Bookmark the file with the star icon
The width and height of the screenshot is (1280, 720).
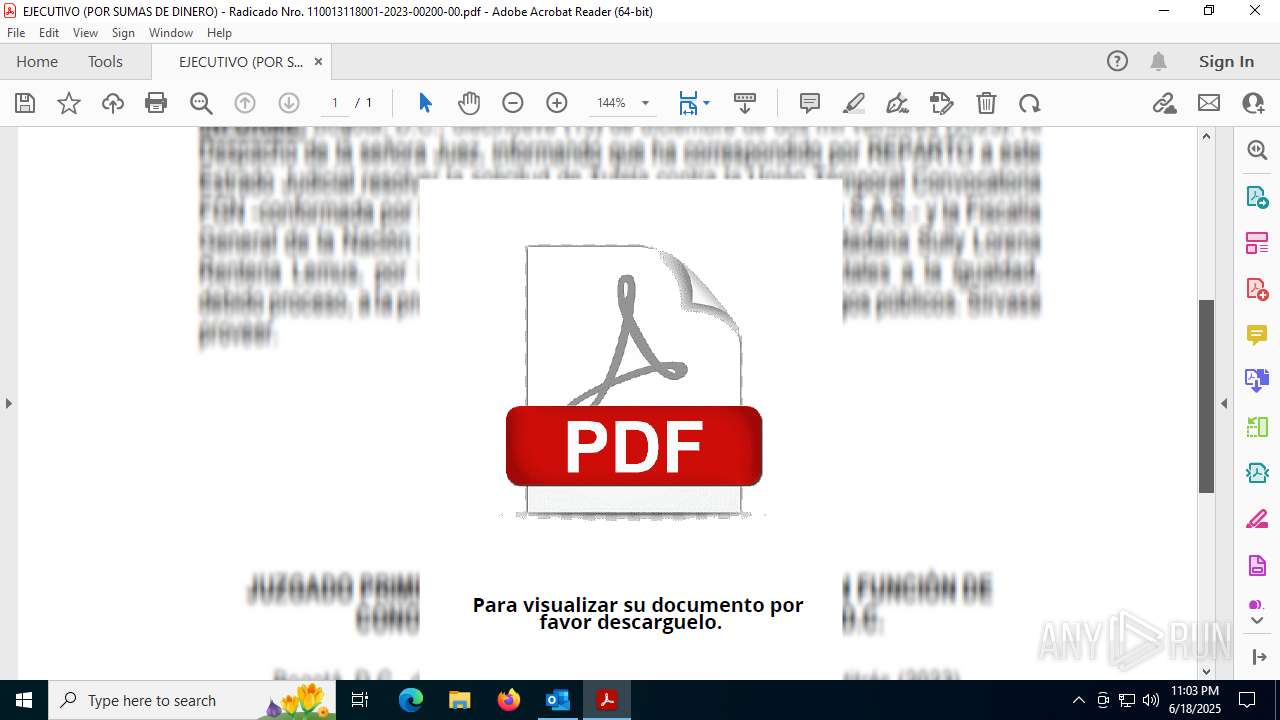coord(69,103)
